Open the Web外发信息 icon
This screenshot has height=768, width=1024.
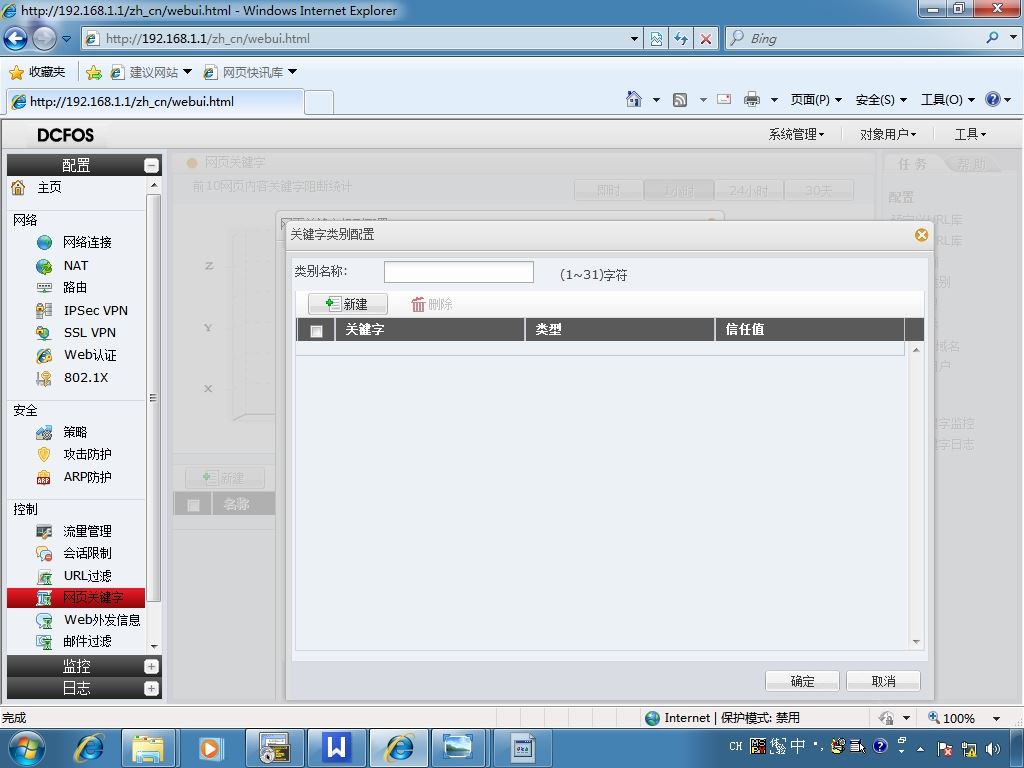coord(44,620)
